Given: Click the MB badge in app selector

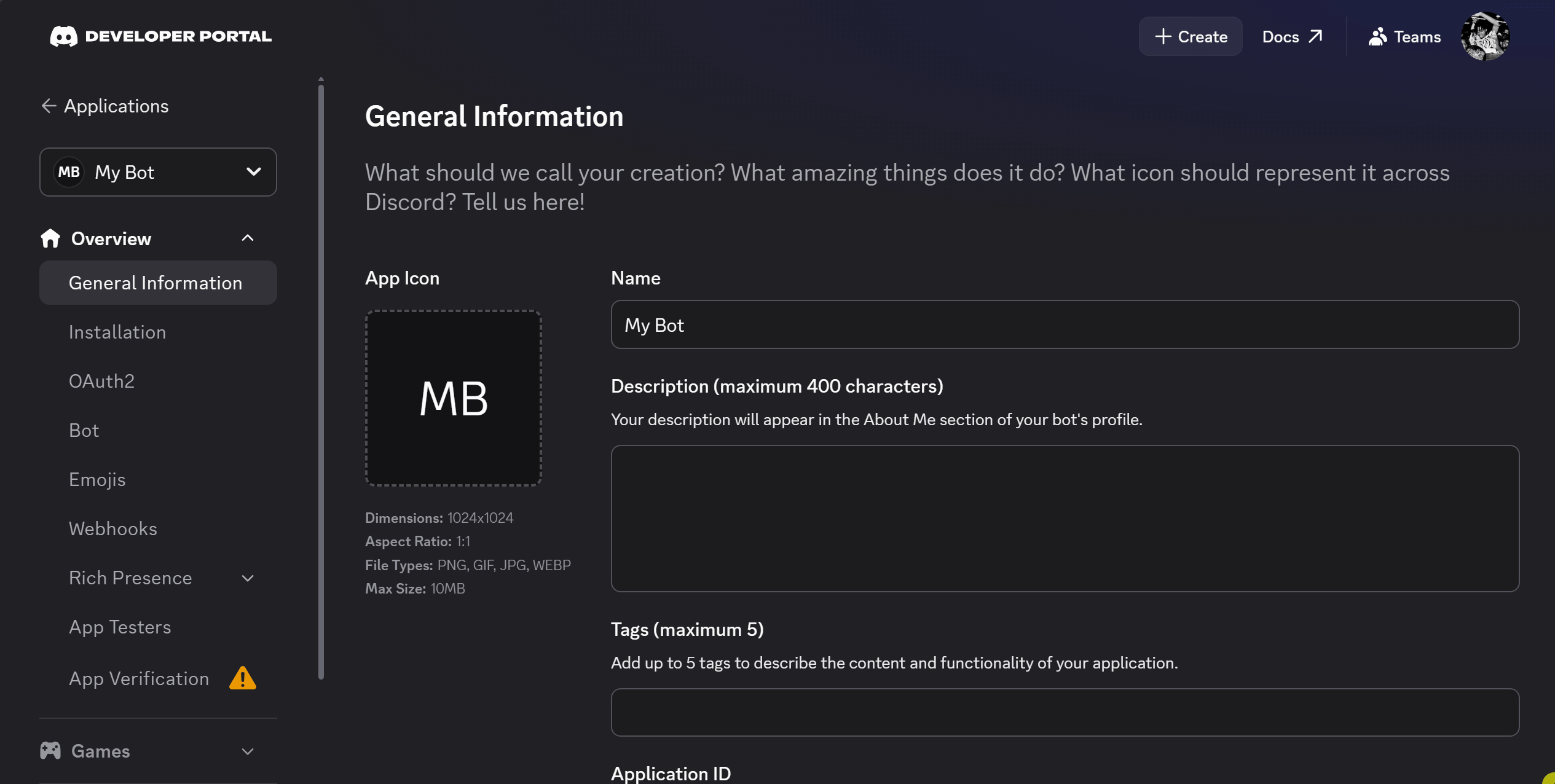Looking at the screenshot, I should point(69,172).
